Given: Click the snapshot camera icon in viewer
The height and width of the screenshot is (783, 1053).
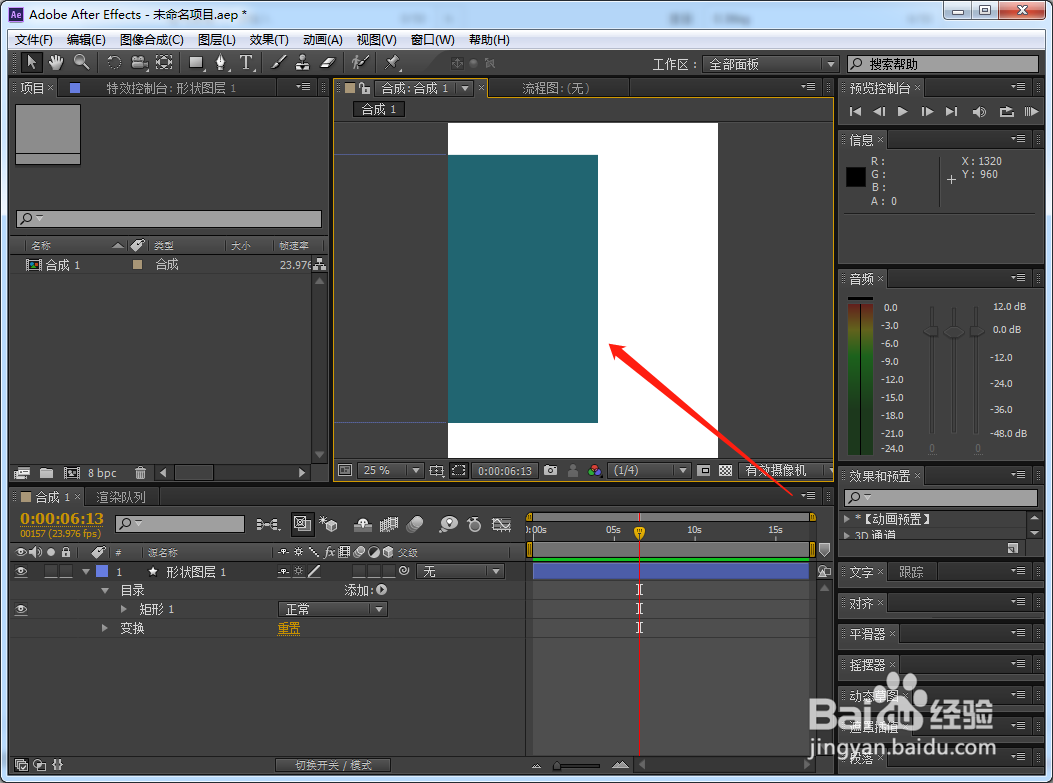Looking at the screenshot, I should [x=551, y=471].
